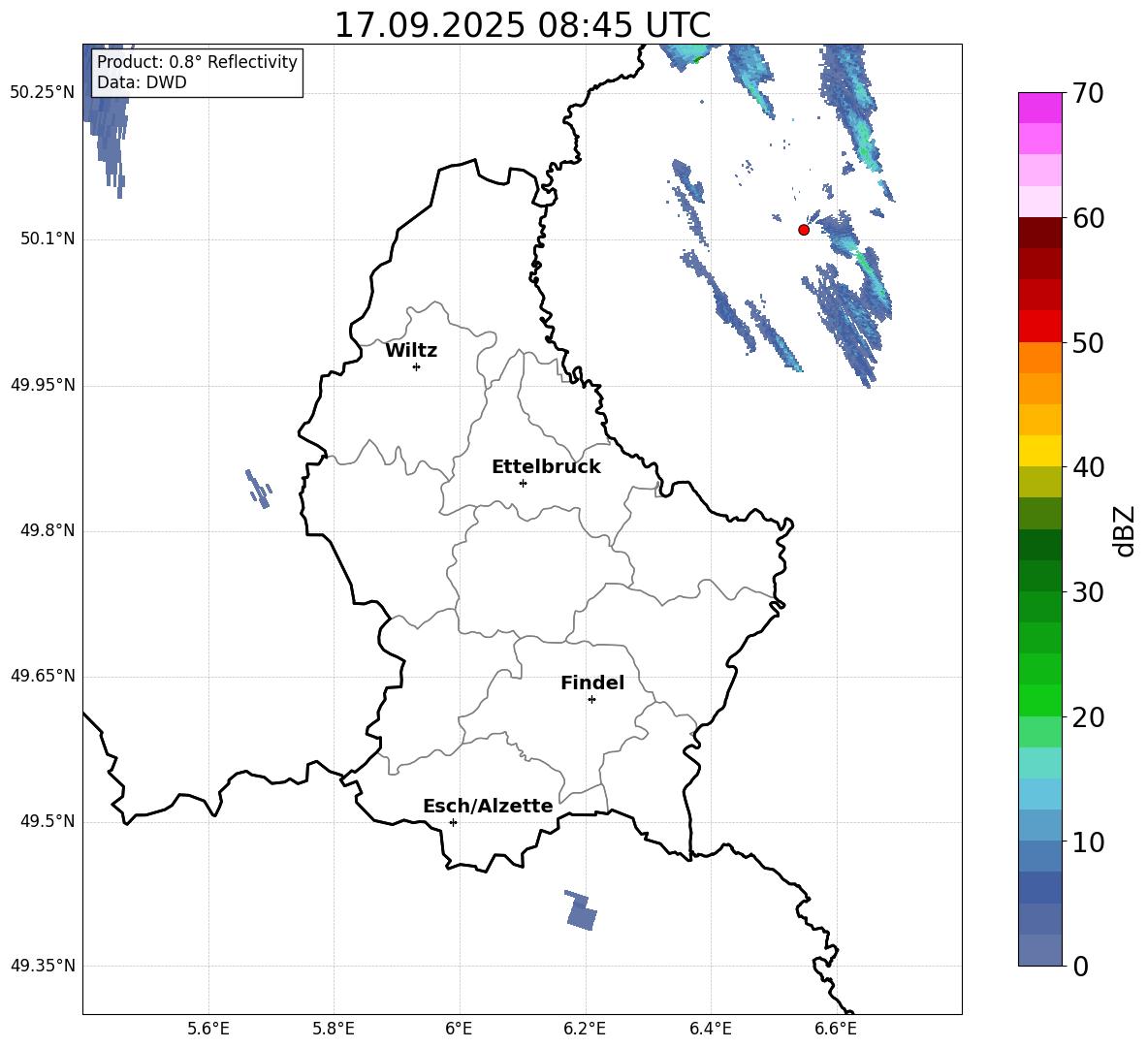Click the 49.5°N latitude label
1148x1048 pixels.
pos(48,821)
